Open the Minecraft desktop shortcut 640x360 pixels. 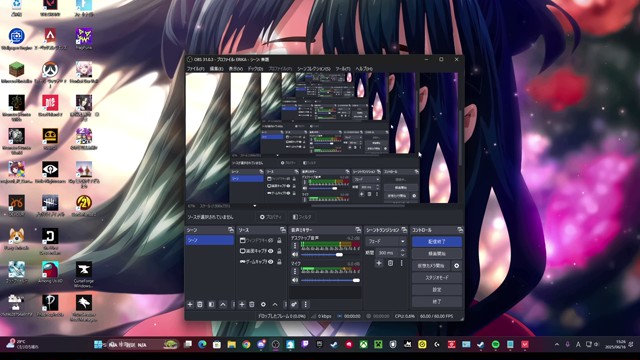(x=17, y=73)
